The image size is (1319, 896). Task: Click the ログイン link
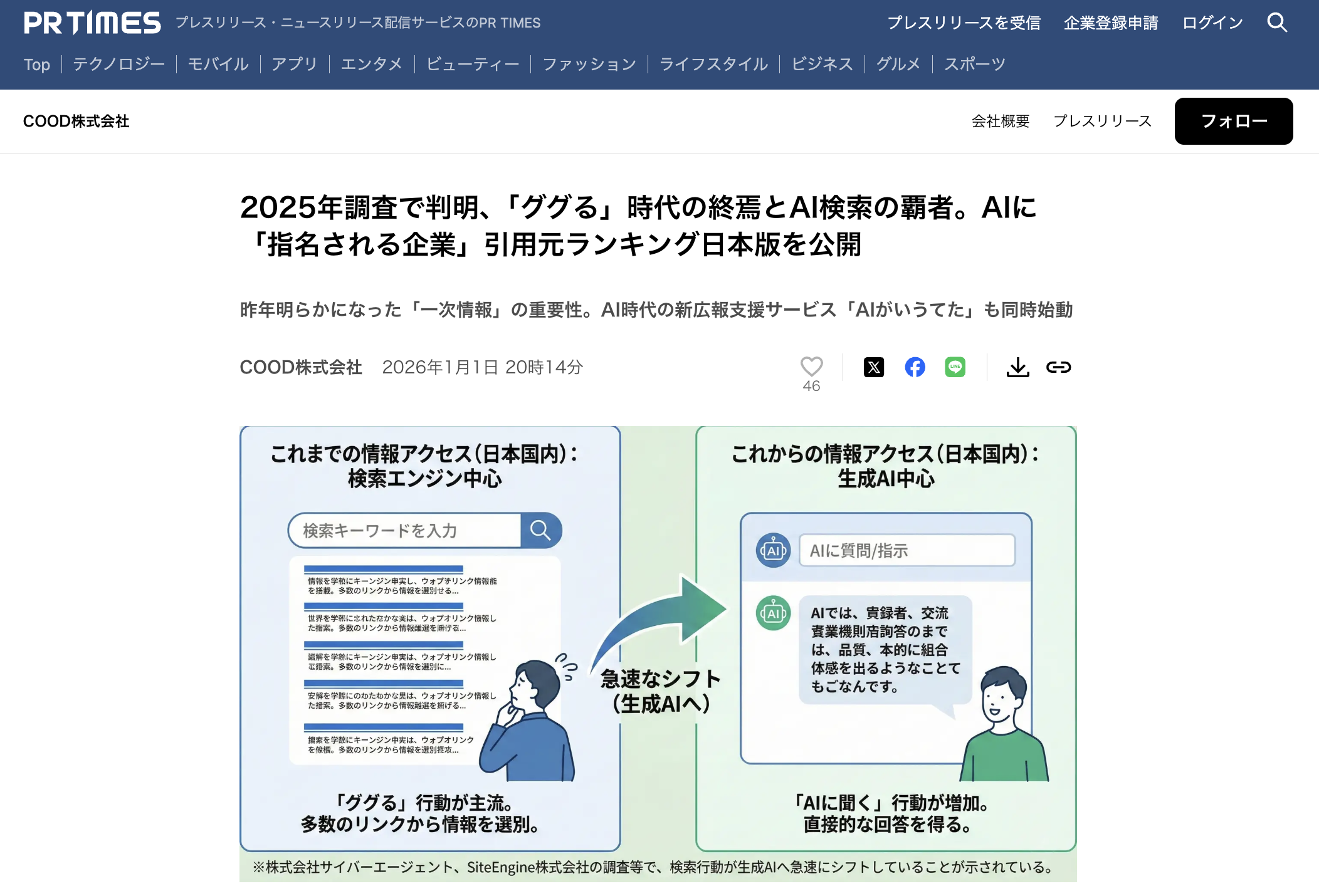(x=1212, y=23)
